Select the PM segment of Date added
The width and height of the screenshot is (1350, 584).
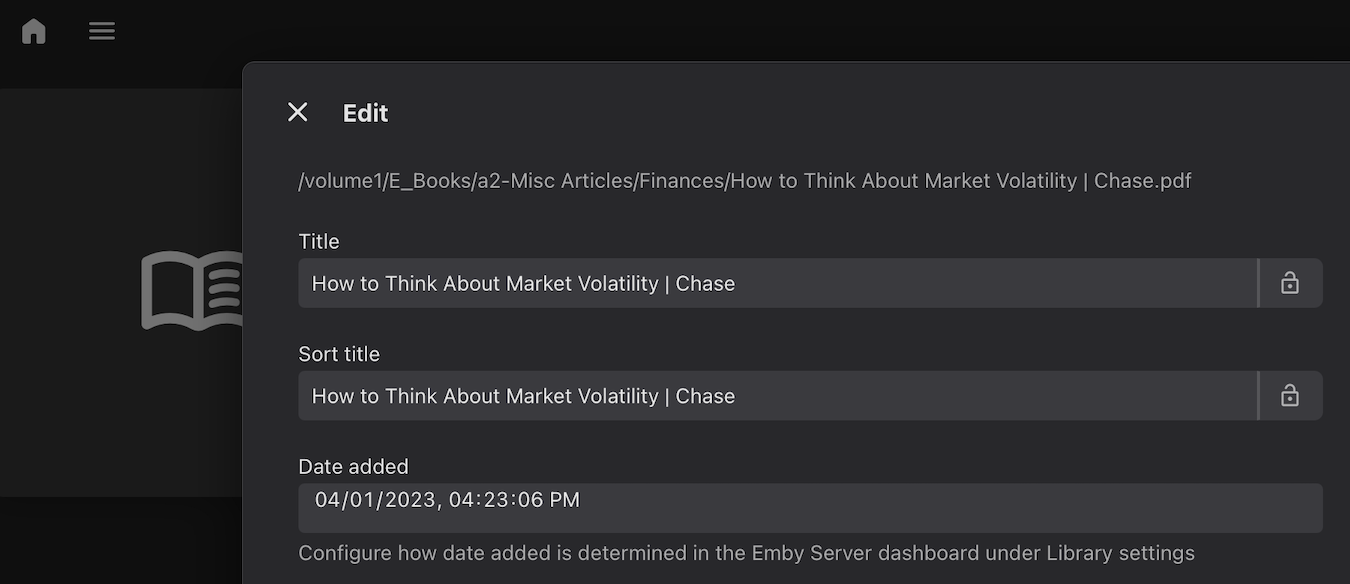[564, 500]
